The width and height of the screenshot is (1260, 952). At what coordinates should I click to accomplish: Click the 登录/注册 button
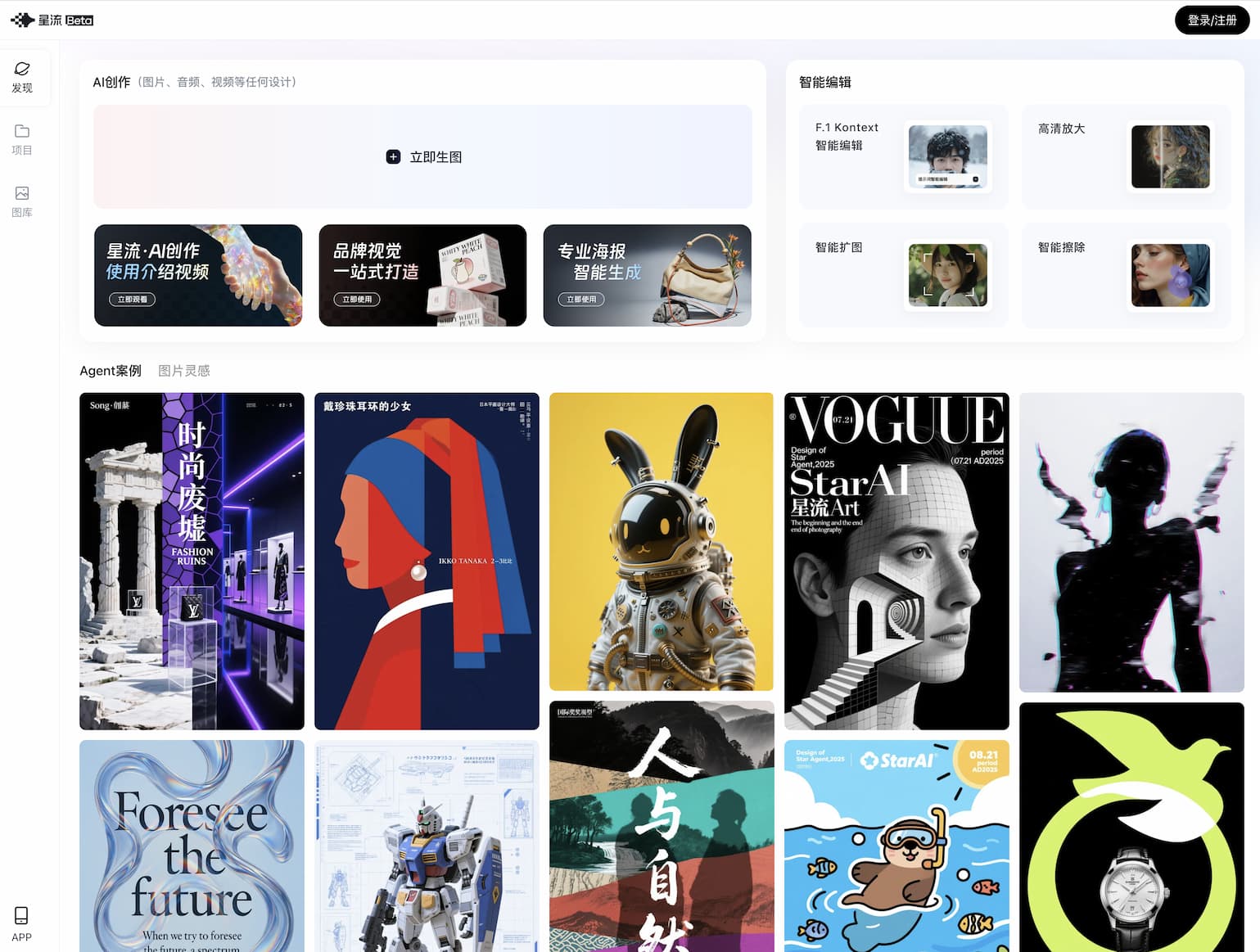[1212, 20]
